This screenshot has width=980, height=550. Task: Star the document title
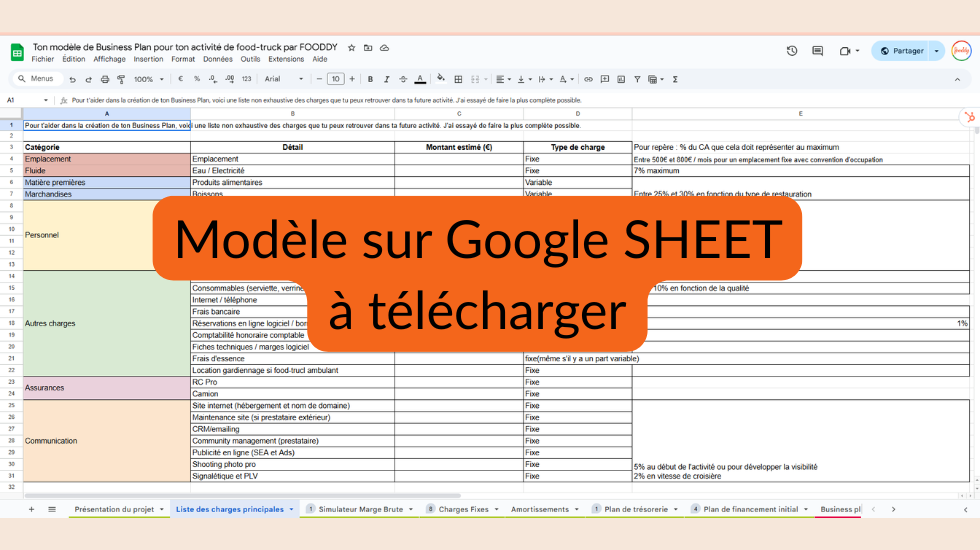click(x=351, y=47)
